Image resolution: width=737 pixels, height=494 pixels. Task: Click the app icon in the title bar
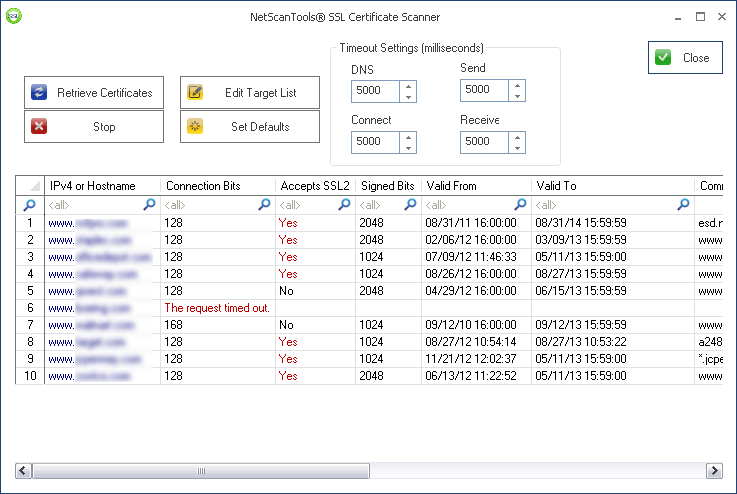pyautogui.click(x=14, y=16)
